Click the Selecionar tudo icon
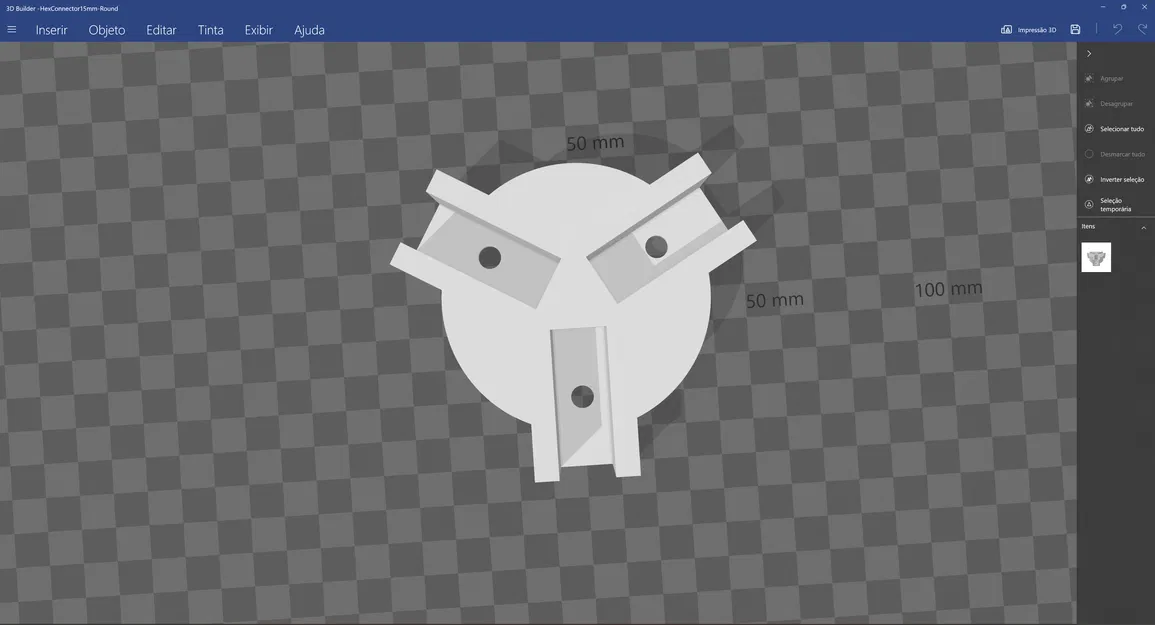This screenshot has height=625, width=1155. (x=1089, y=129)
